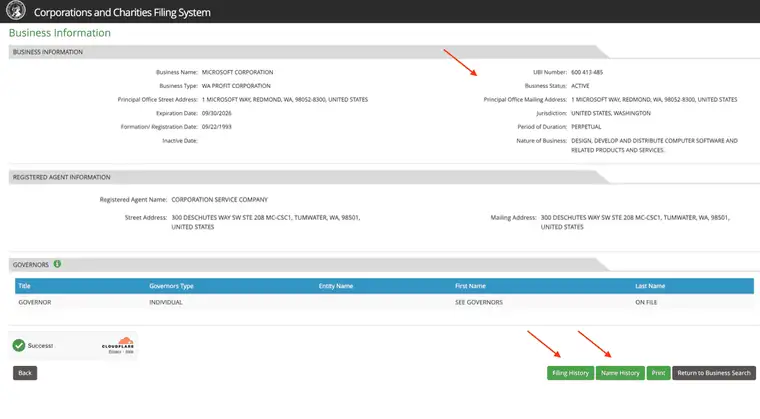Click the Print button

click(658, 373)
